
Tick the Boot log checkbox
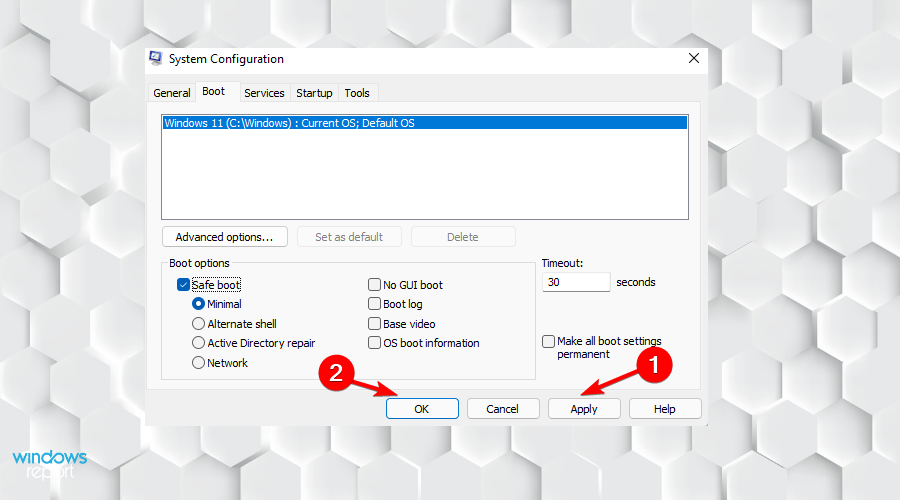point(374,304)
